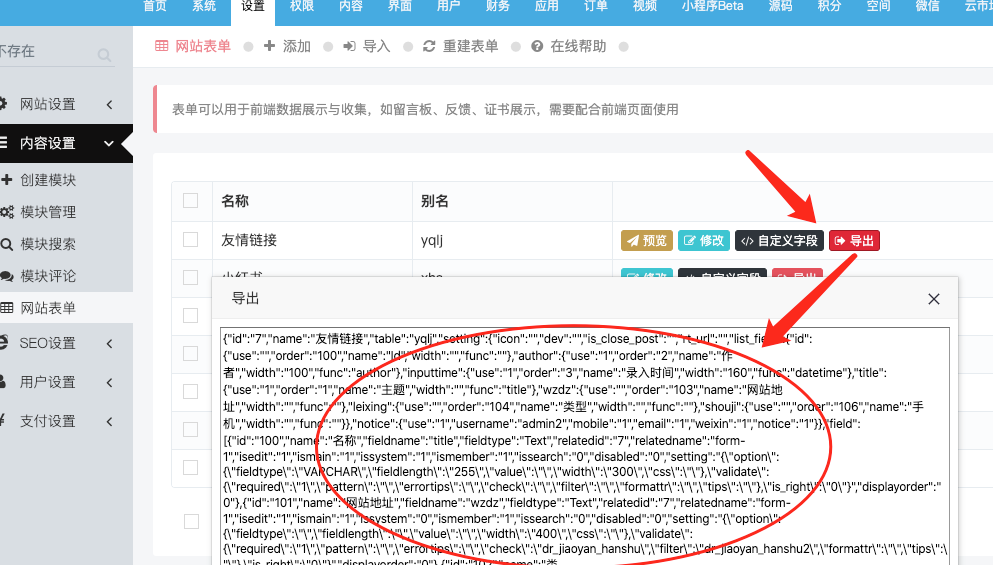993x565 pixels.
Task: Check the 友情链接 row checkbox
Action: click(191, 239)
